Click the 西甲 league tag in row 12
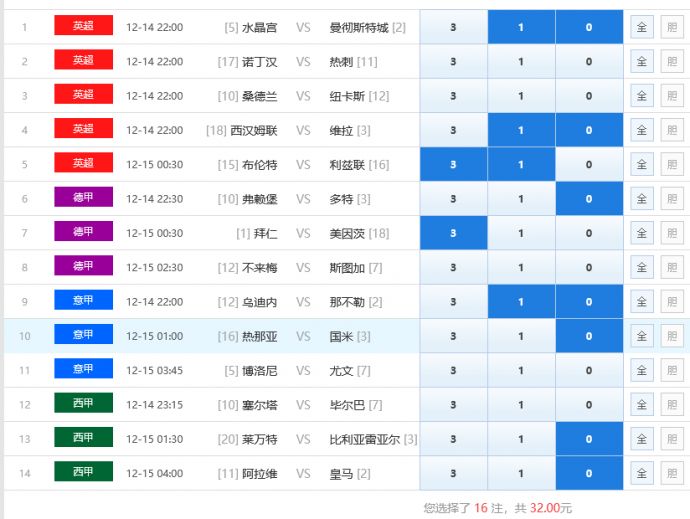Viewport: 690px width, 519px height. click(x=83, y=404)
